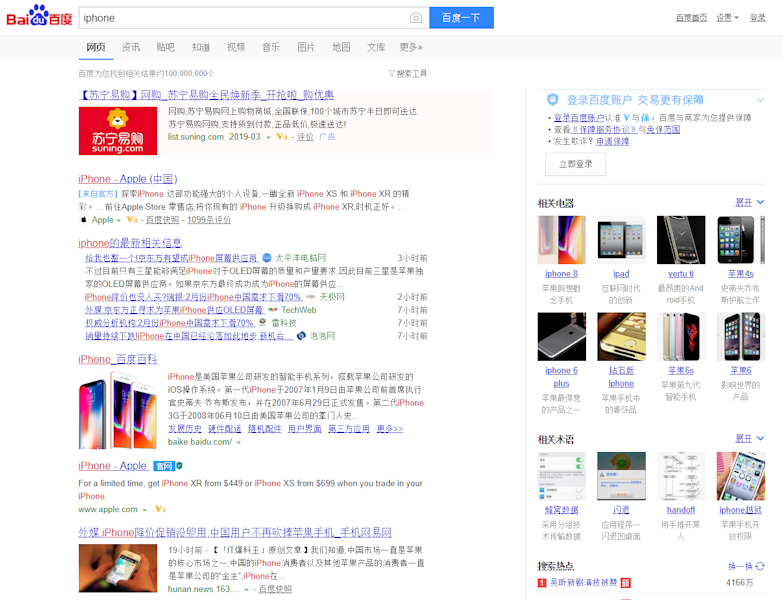Click the iphone 8 related thumbnail
This screenshot has width=783, height=600.
click(561, 240)
